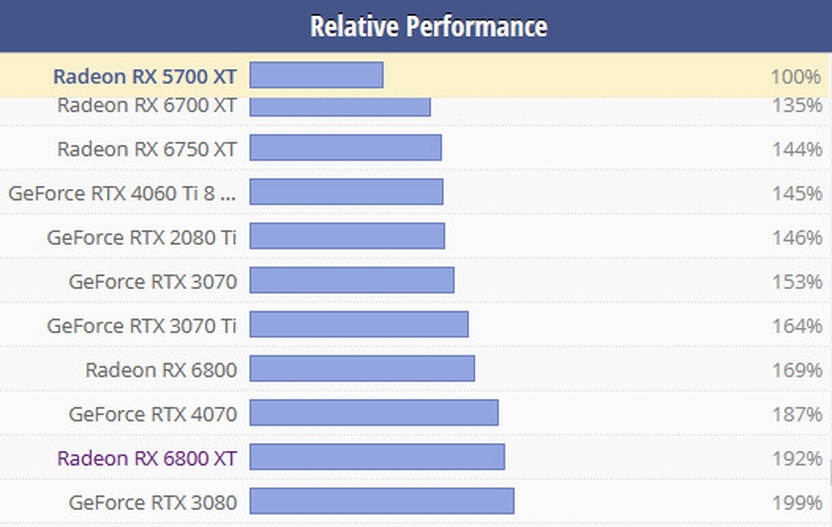This screenshot has height=527, width=832.
Task: Click the 100% value in the highlighted row
Action: (796, 76)
